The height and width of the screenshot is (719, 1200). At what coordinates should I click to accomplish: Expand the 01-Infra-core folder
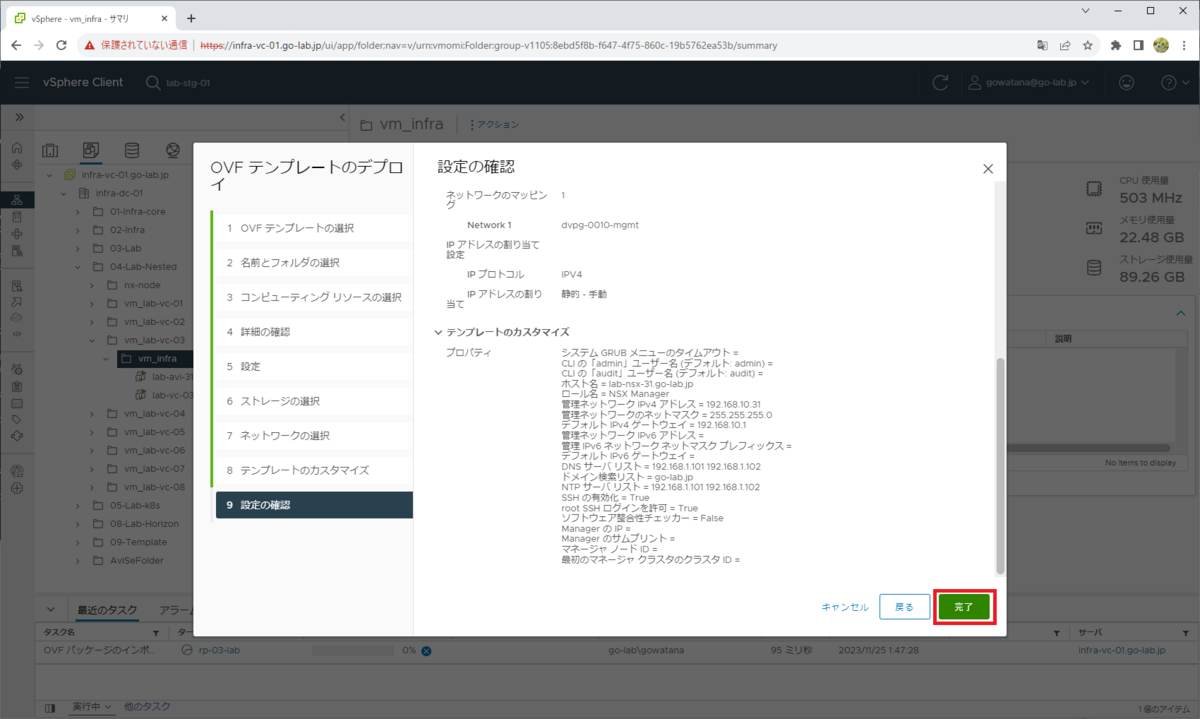[x=78, y=212]
